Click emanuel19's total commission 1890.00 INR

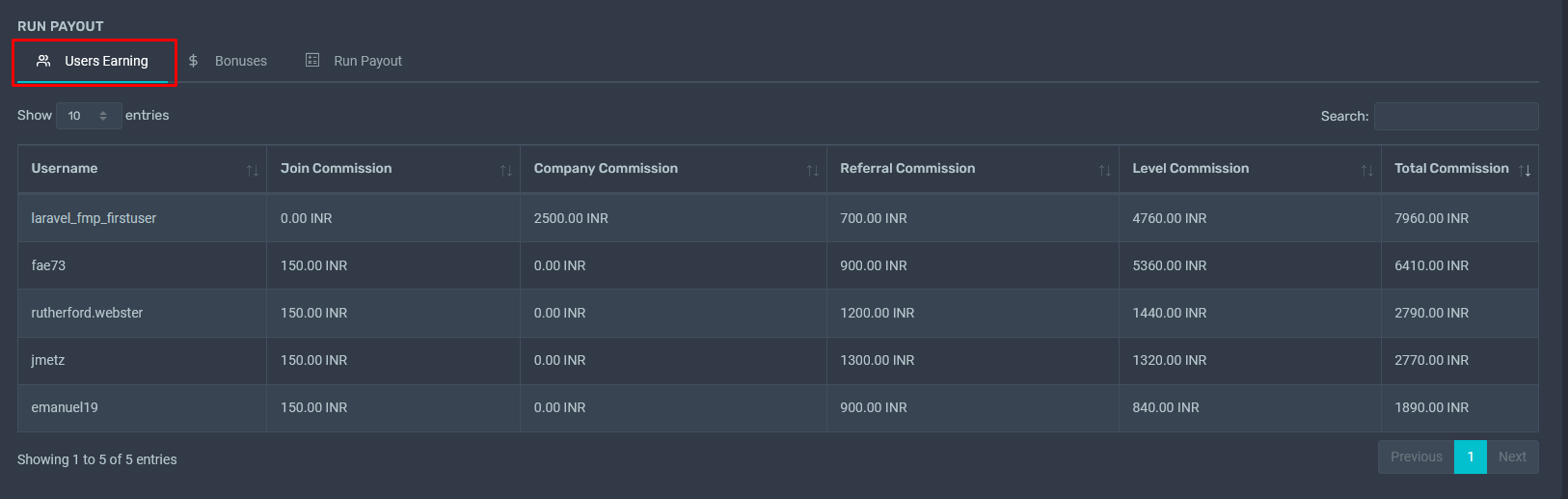click(x=1431, y=407)
